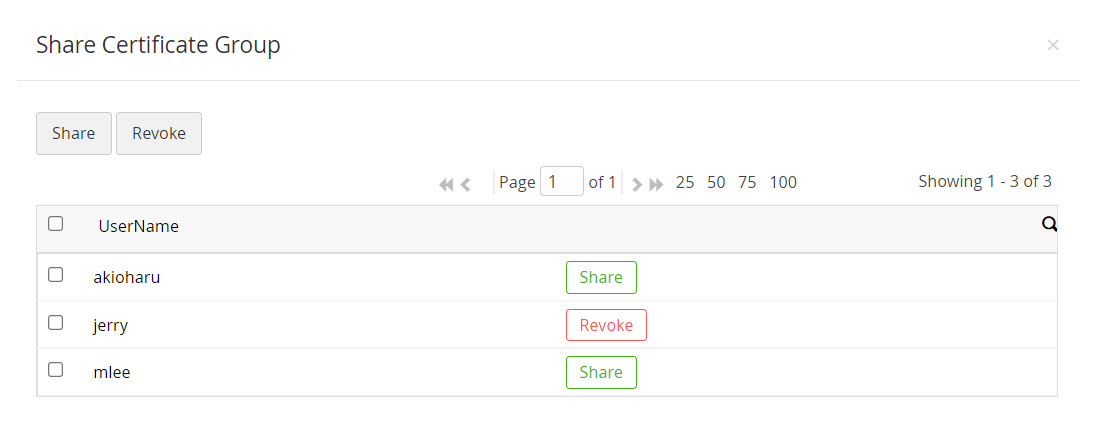This screenshot has height=431, width=1113.
Task: Select the checkbox next to jerry
Action: point(56,323)
